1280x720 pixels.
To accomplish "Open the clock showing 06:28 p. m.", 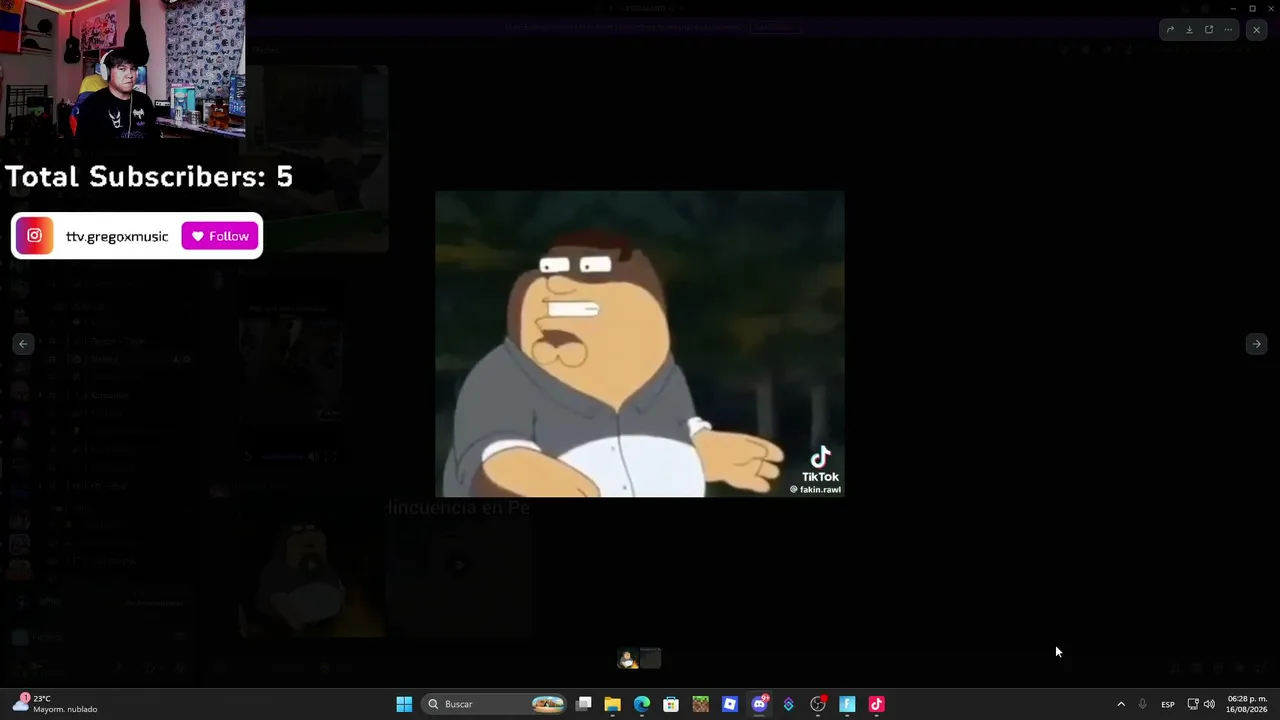I will pyautogui.click(x=1247, y=704).
